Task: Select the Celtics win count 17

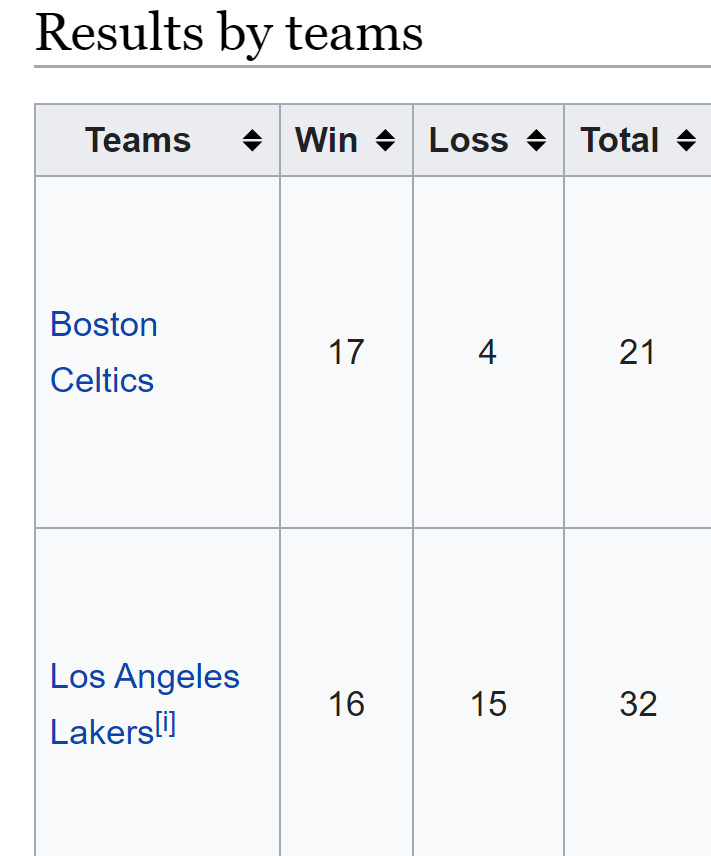Action: point(346,352)
